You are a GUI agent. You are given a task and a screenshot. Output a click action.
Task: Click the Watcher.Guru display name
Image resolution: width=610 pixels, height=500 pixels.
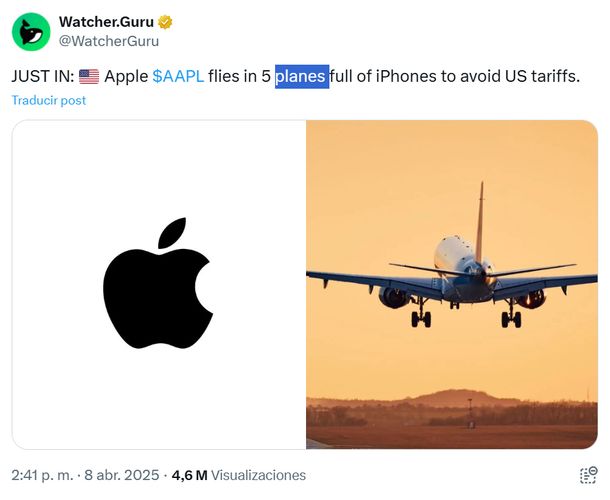(106, 22)
